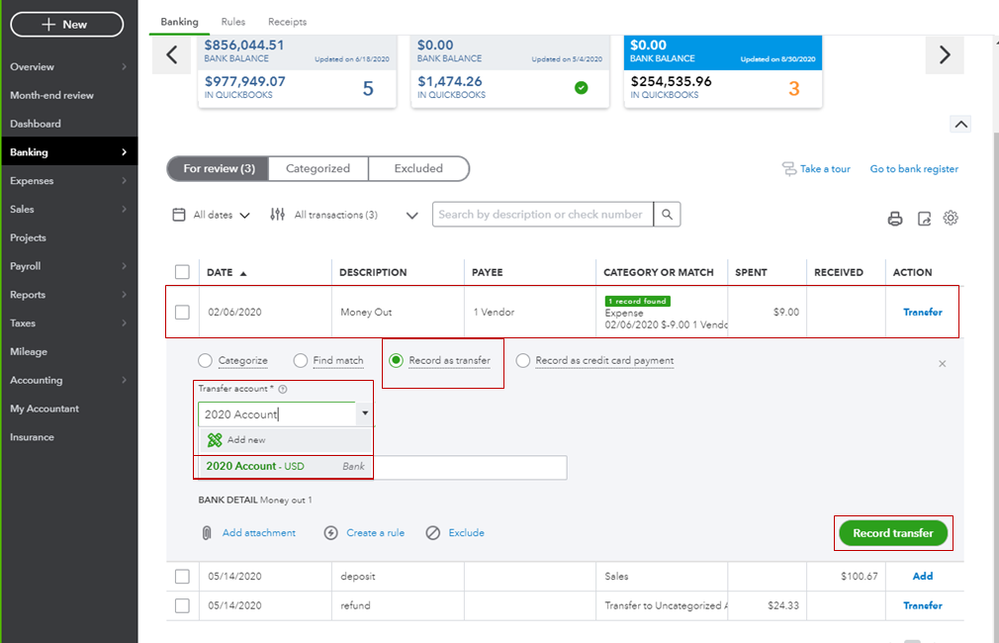Click the export icon
This screenshot has height=643, width=999.
(x=924, y=219)
